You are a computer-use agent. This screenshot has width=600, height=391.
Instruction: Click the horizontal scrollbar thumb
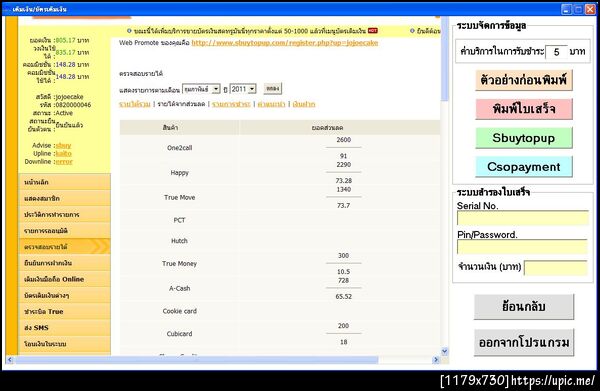click(197, 360)
